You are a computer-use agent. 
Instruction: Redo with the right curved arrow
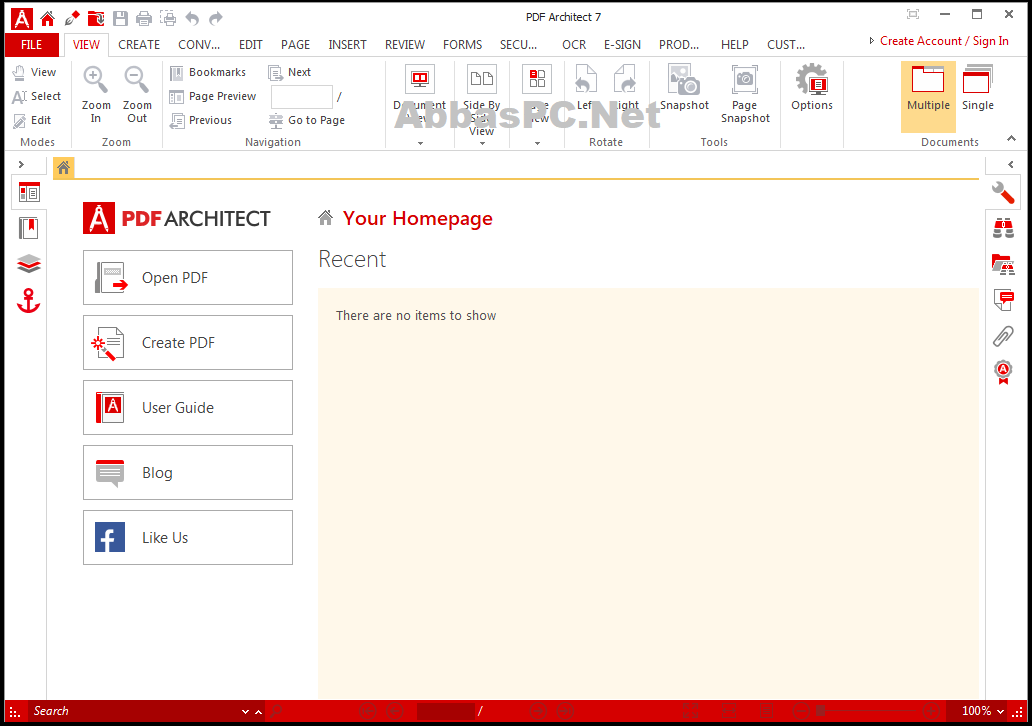coord(215,18)
